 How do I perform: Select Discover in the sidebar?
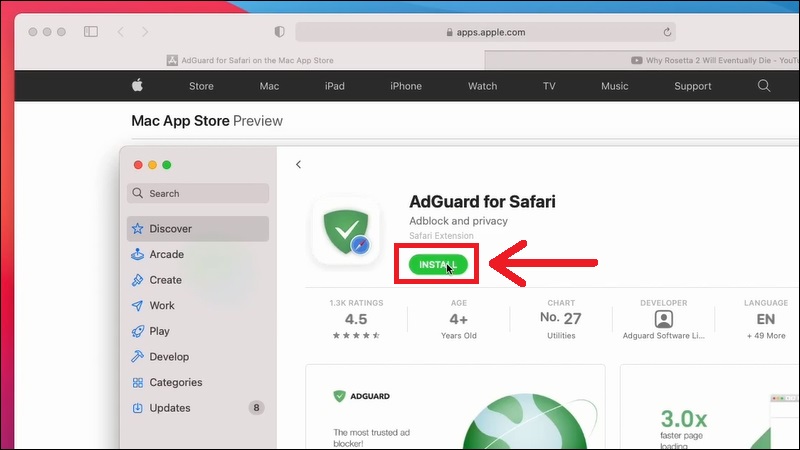click(x=198, y=229)
